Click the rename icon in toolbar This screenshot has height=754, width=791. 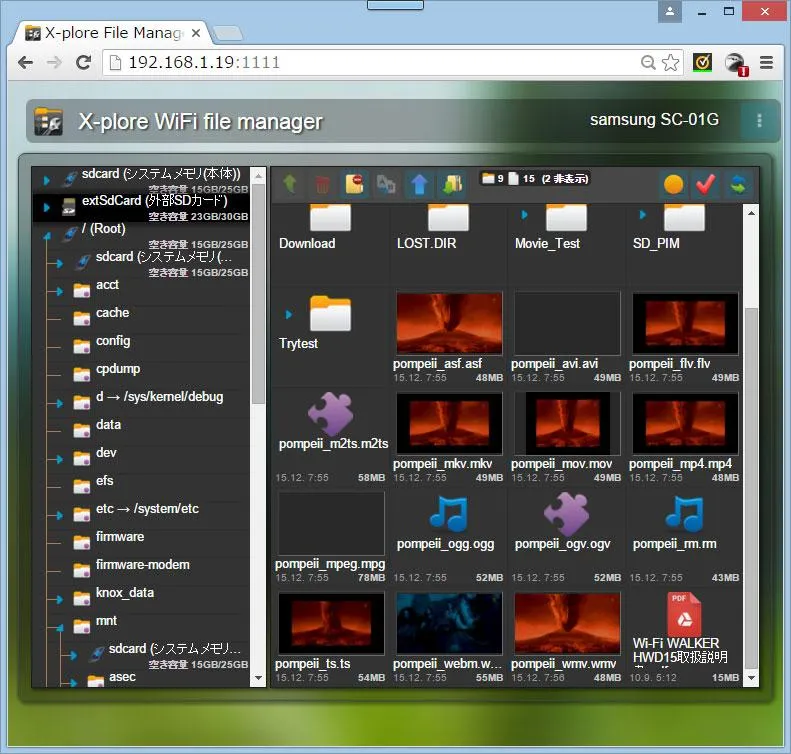coord(386,185)
